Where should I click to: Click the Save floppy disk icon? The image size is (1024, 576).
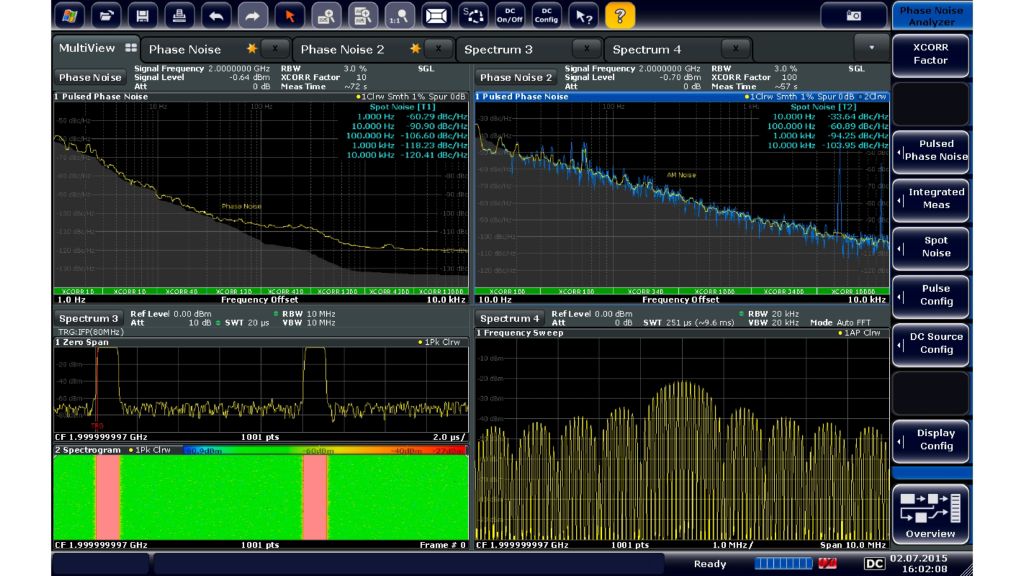pyautogui.click(x=143, y=16)
